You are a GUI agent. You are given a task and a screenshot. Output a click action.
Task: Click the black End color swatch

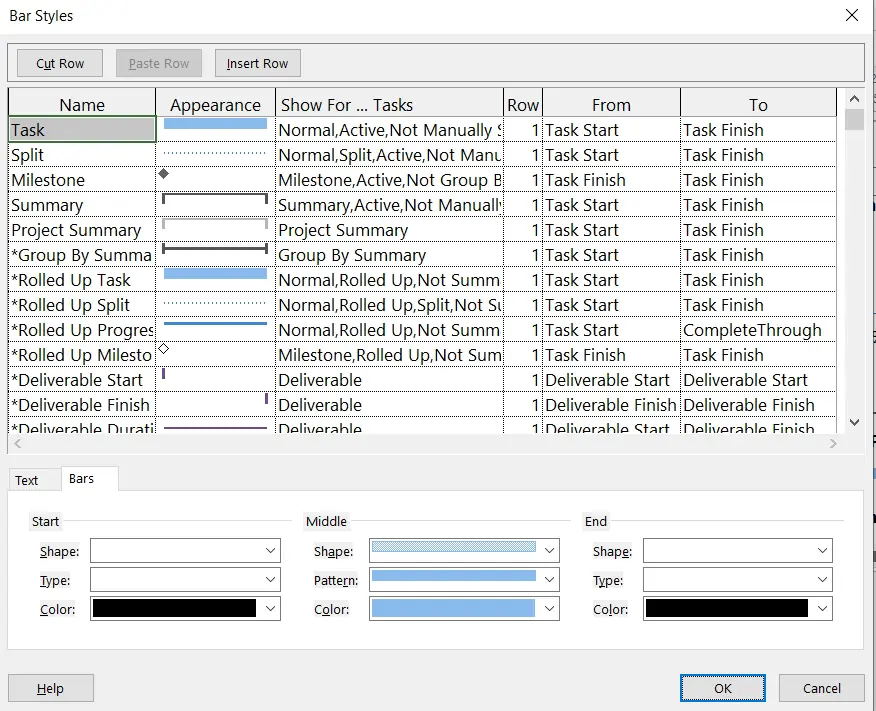[727, 608]
